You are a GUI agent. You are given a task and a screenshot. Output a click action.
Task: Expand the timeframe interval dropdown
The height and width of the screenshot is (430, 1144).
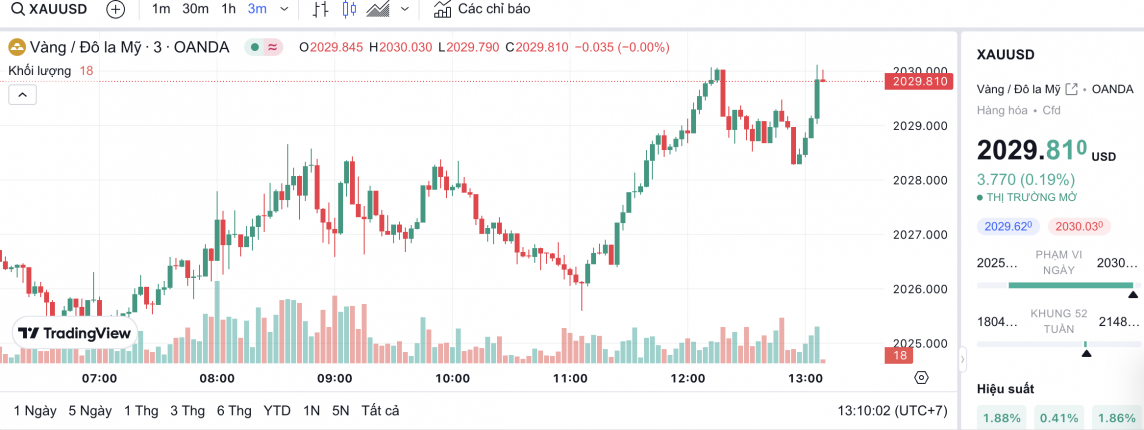click(x=285, y=10)
